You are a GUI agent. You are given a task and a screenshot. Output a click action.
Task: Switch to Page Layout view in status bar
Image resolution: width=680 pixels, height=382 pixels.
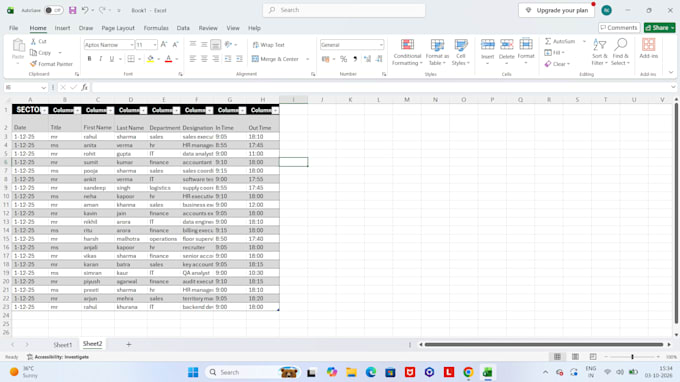tap(575, 357)
